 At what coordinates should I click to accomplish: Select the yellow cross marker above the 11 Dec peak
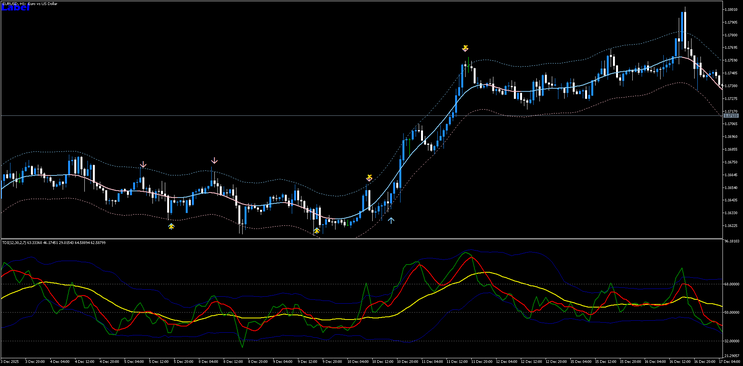pyautogui.click(x=465, y=48)
